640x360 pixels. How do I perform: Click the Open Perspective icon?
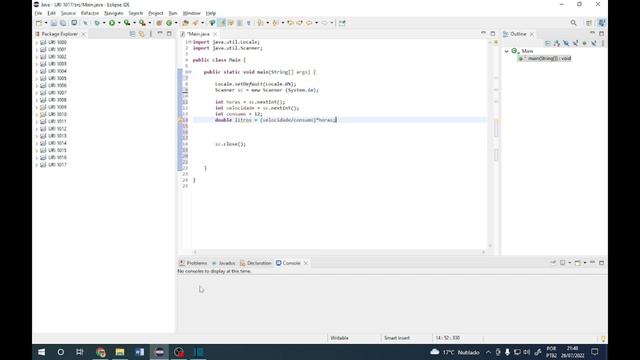coord(589,23)
